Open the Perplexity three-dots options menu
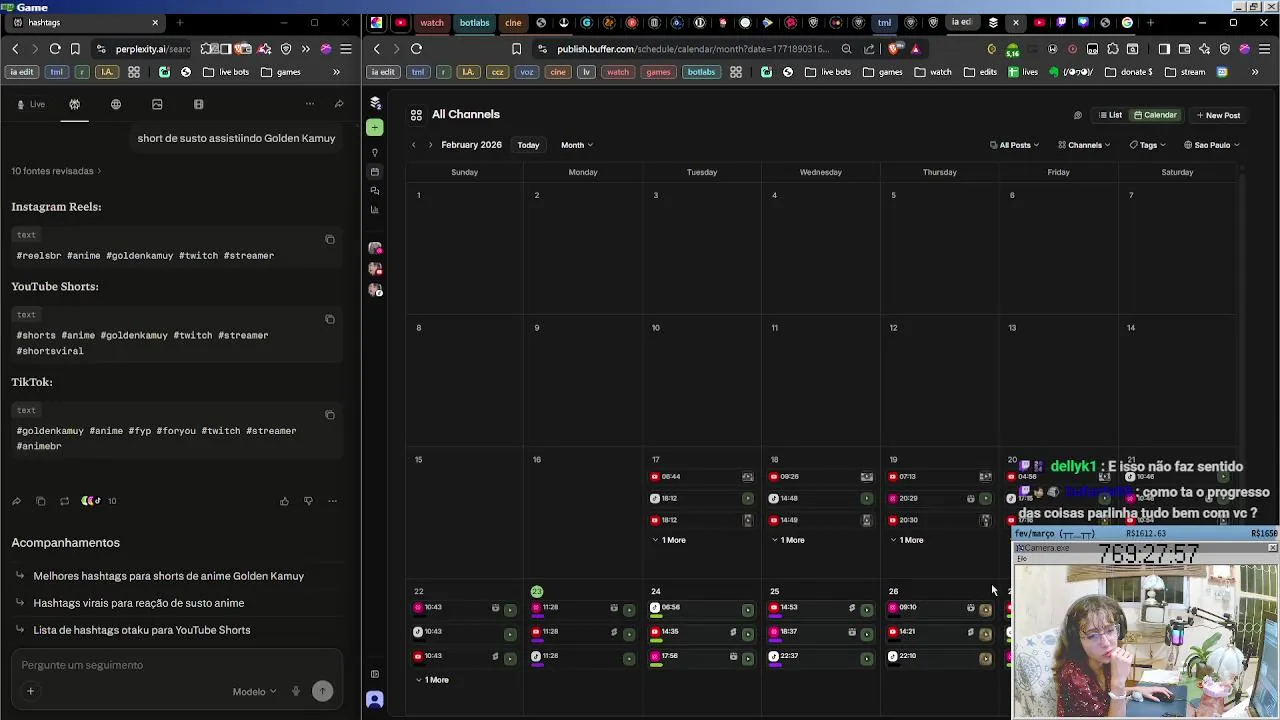This screenshot has width=1280, height=720. [x=310, y=104]
